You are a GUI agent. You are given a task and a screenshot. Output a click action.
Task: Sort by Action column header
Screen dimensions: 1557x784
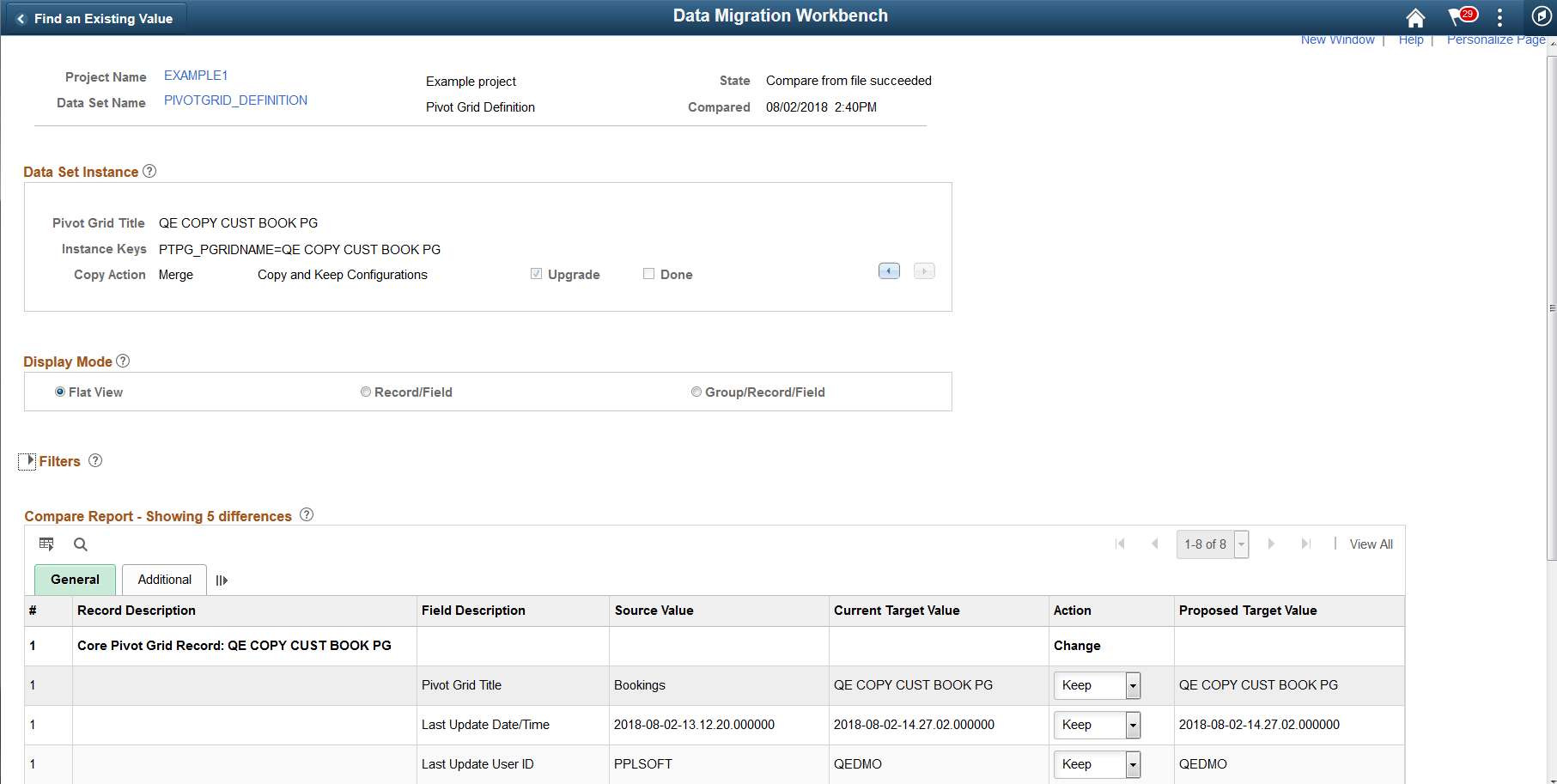point(1073,611)
